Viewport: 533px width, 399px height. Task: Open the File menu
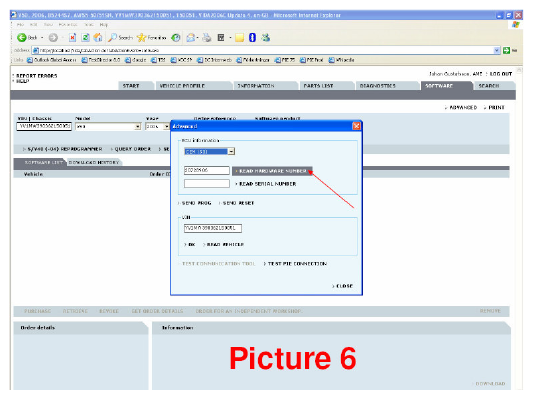click(x=20, y=25)
